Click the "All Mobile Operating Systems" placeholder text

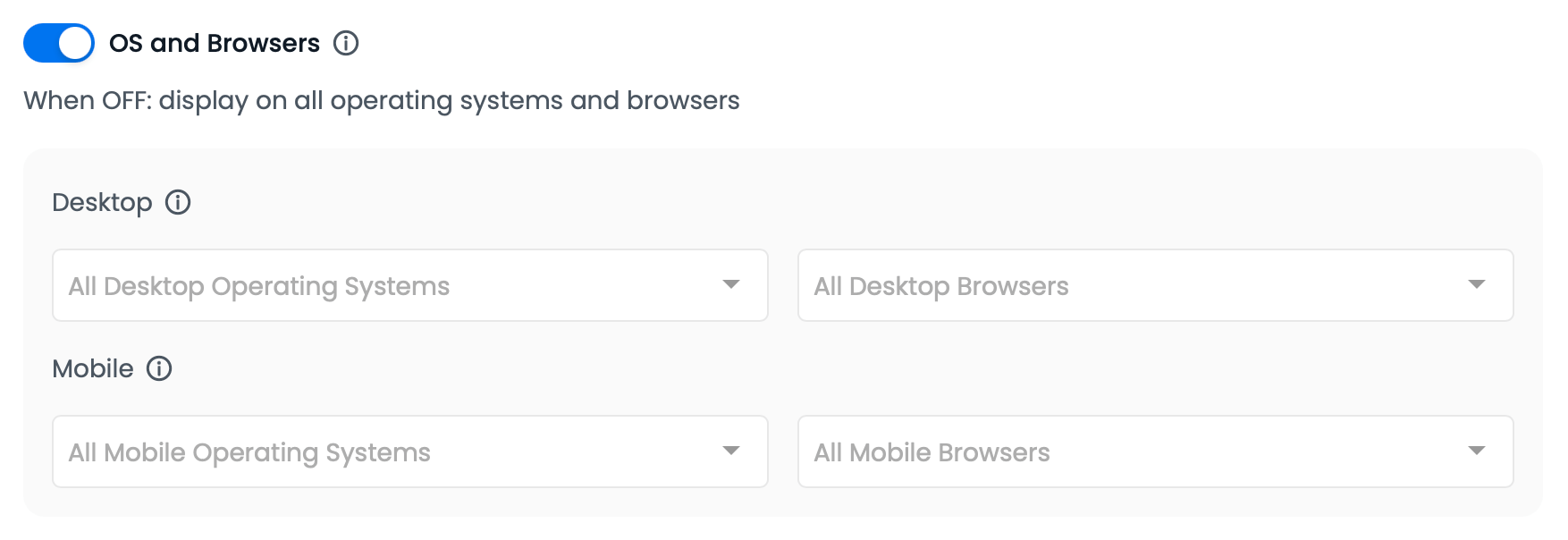click(249, 452)
